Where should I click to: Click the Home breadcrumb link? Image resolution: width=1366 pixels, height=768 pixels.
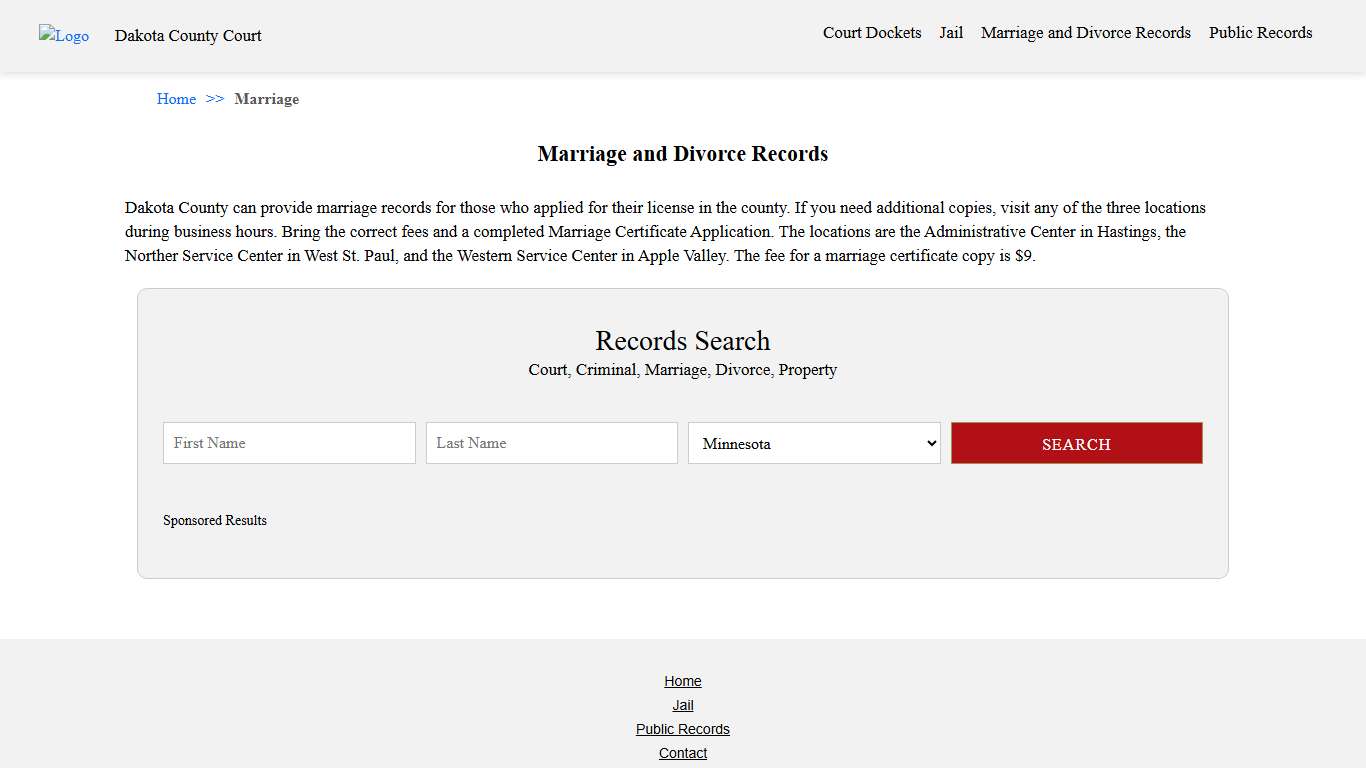pos(176,99)
